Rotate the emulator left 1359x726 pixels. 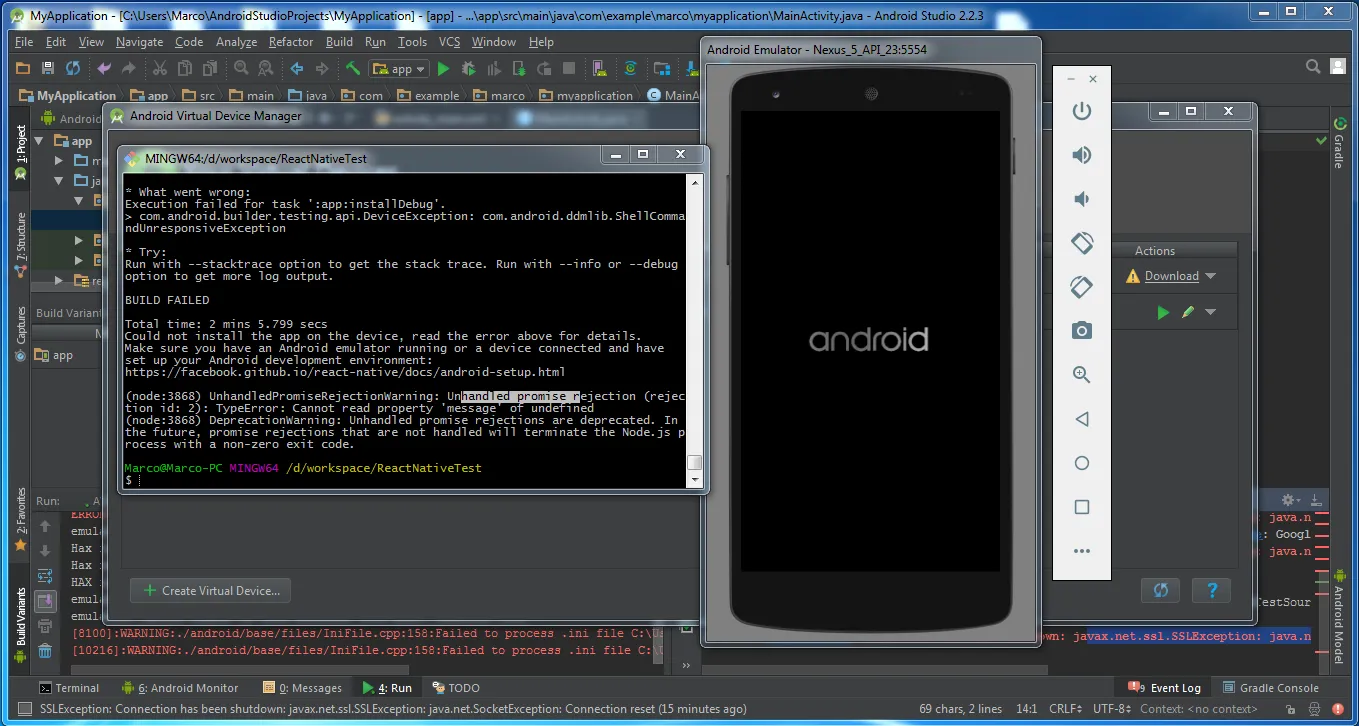(x=1081, y=243)
